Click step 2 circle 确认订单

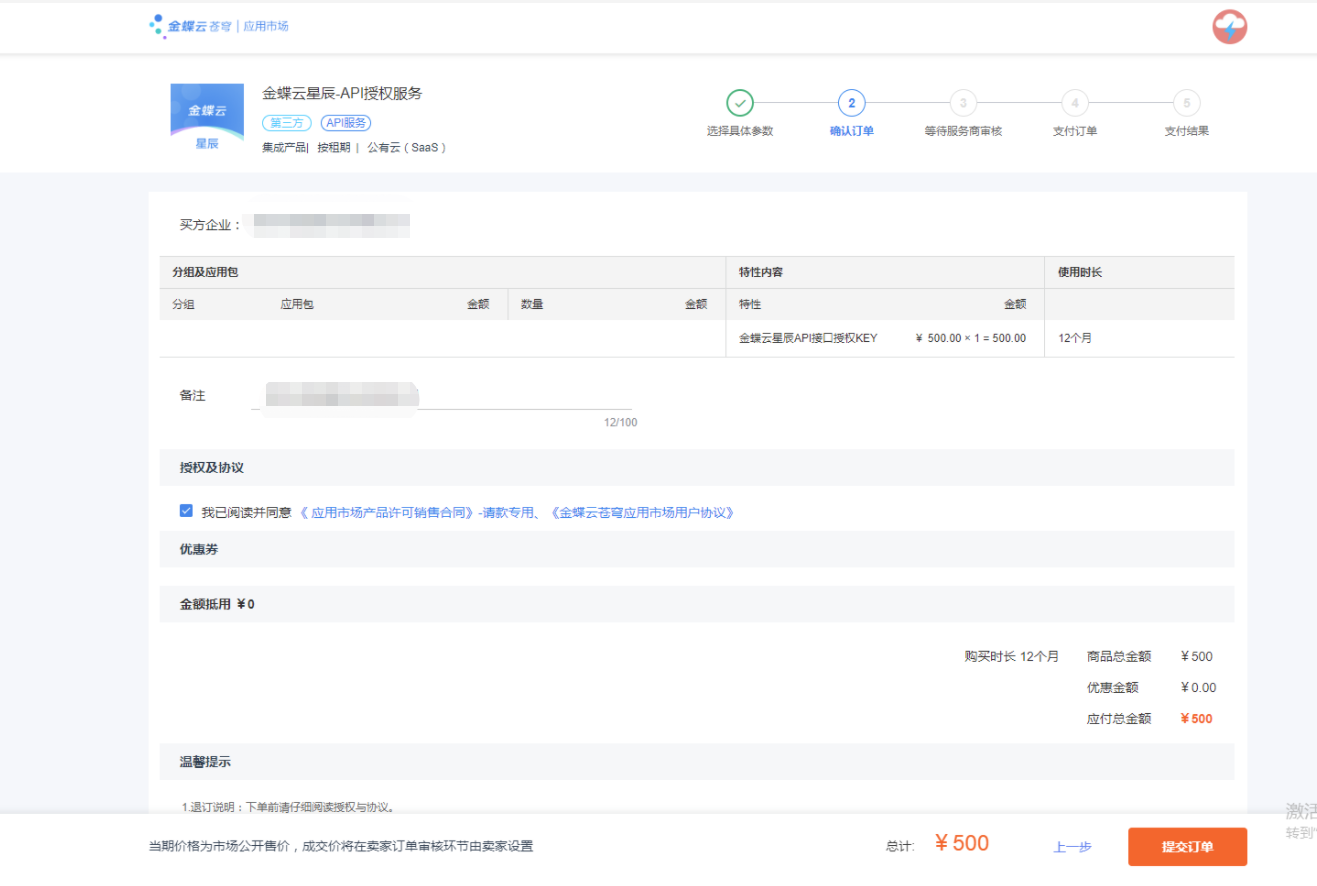[x=851, y=102]
